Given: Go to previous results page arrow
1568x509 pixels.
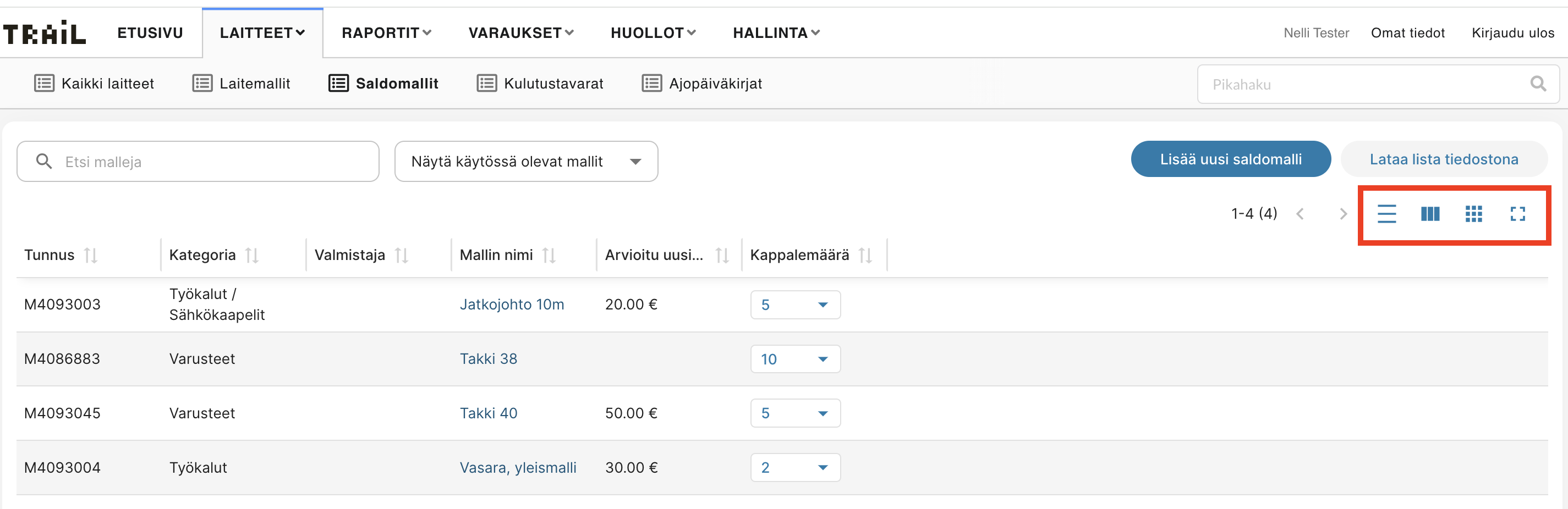Looking at the screenshot, I should coord(1300,214).
